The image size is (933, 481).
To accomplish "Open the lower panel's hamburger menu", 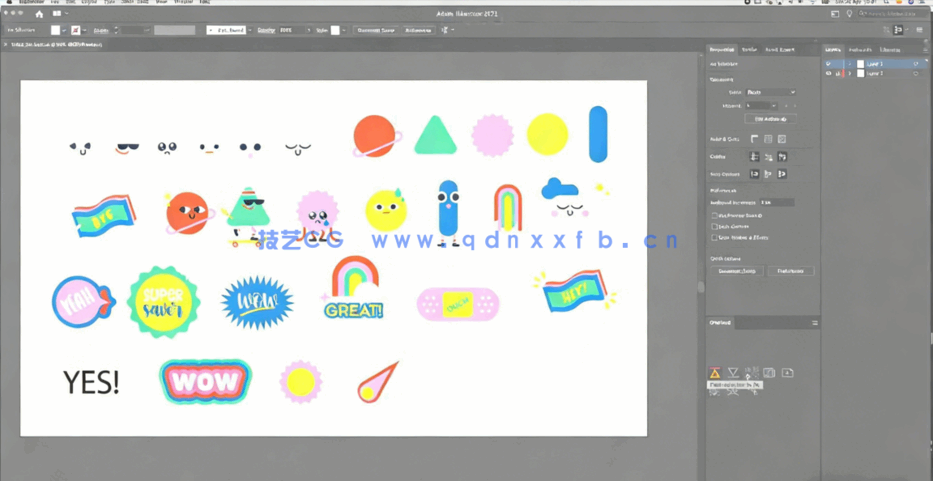I will 815,323.
